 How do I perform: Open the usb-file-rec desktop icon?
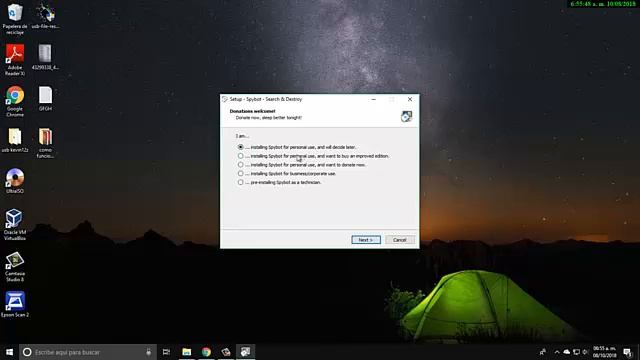[x=45, y=16]
